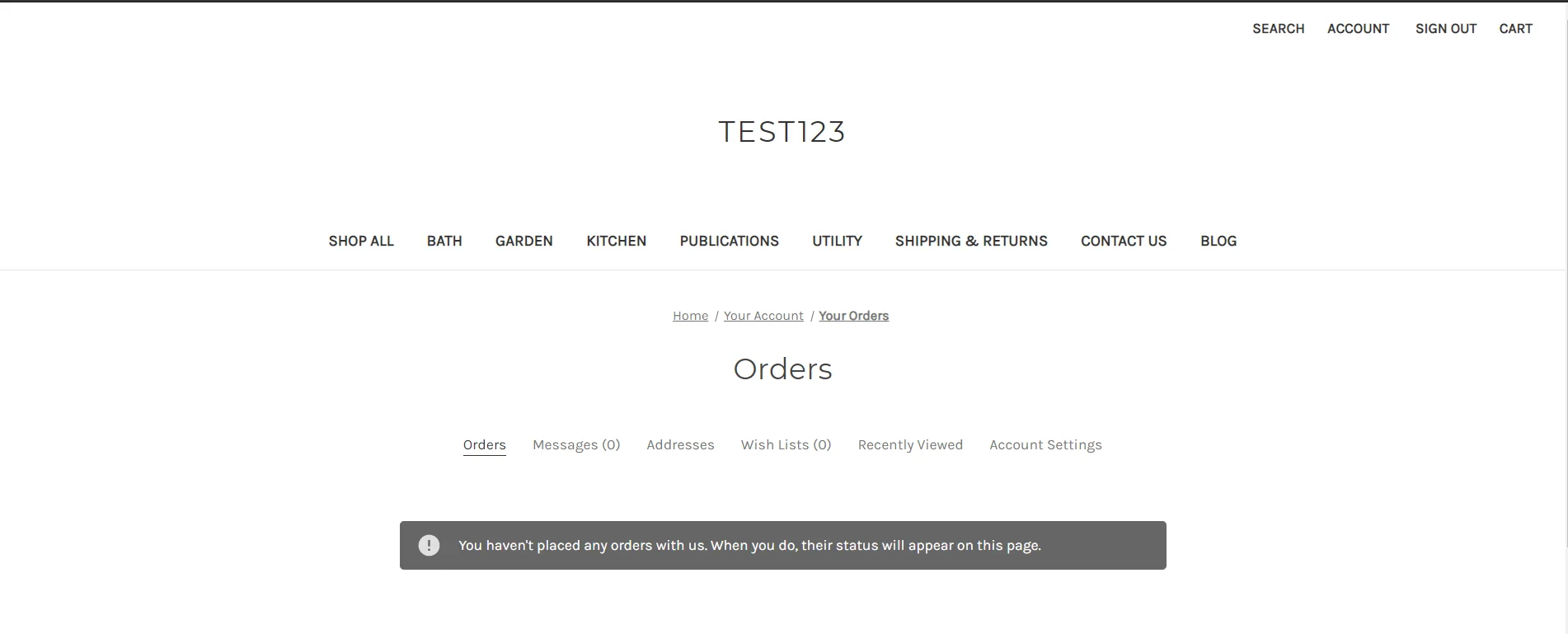Viewport: 1568px width, 634px height.
Task: Visit the Blog page
Action: pyautogui.click(x=1218, y=241)
